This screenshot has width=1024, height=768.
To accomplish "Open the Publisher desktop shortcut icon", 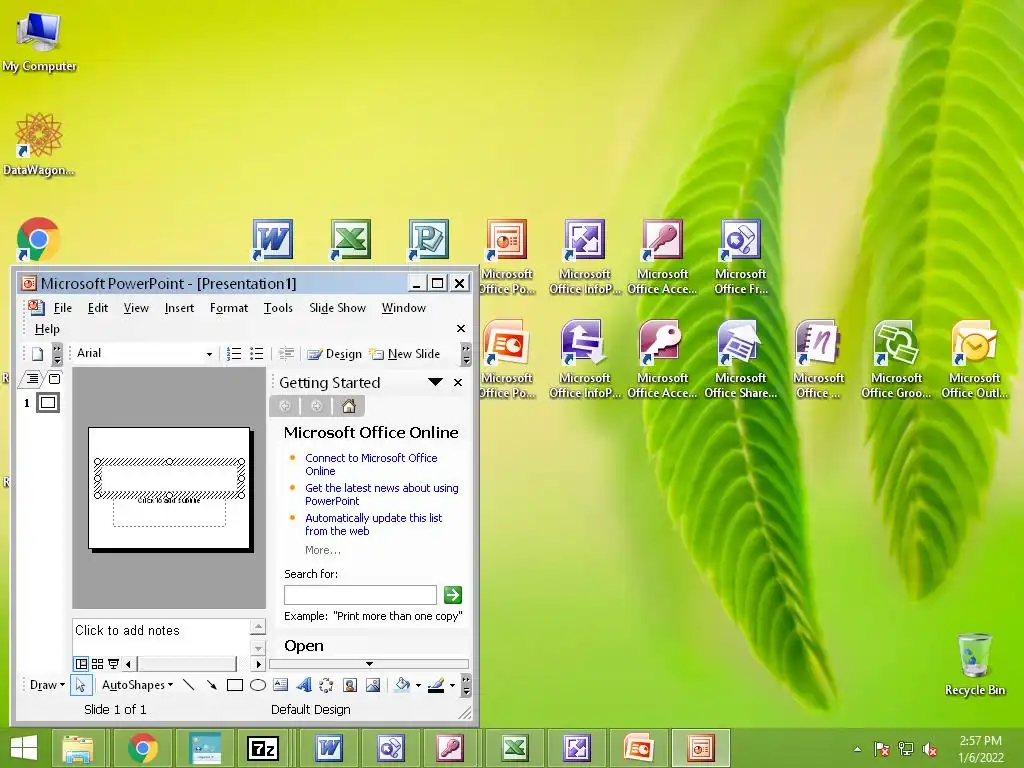I will (x=428, y=240).
